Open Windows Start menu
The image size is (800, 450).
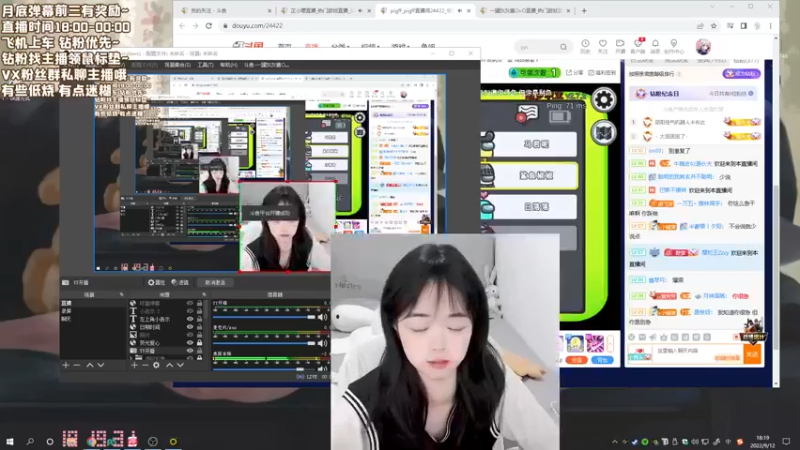[x=10, y=441]
